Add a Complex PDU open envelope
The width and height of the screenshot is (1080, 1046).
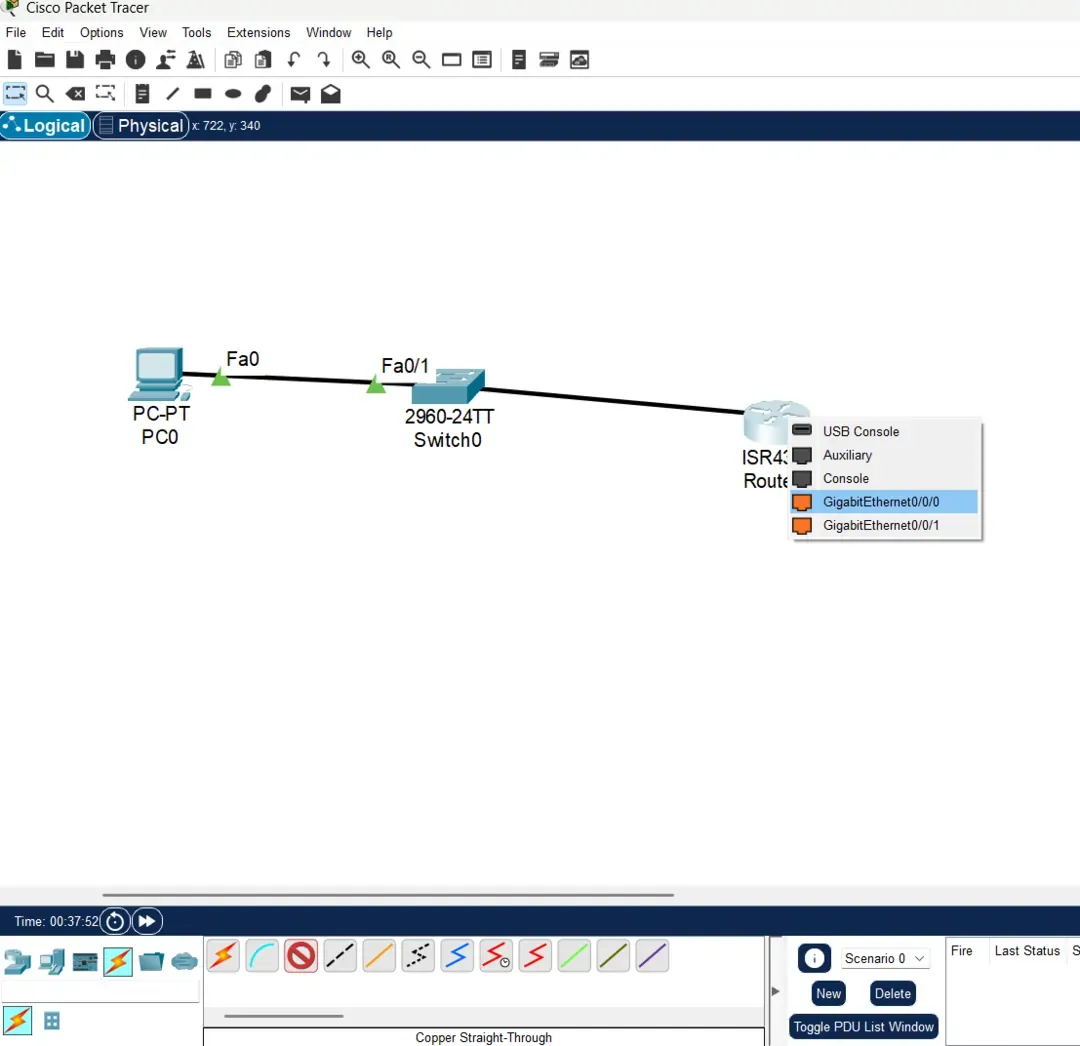coord(331,94)
